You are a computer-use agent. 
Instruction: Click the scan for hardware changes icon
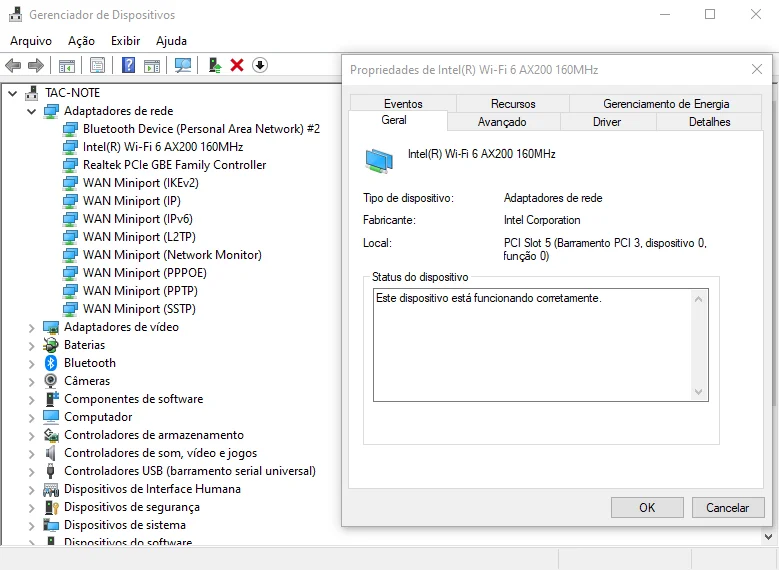pos(183,65)
